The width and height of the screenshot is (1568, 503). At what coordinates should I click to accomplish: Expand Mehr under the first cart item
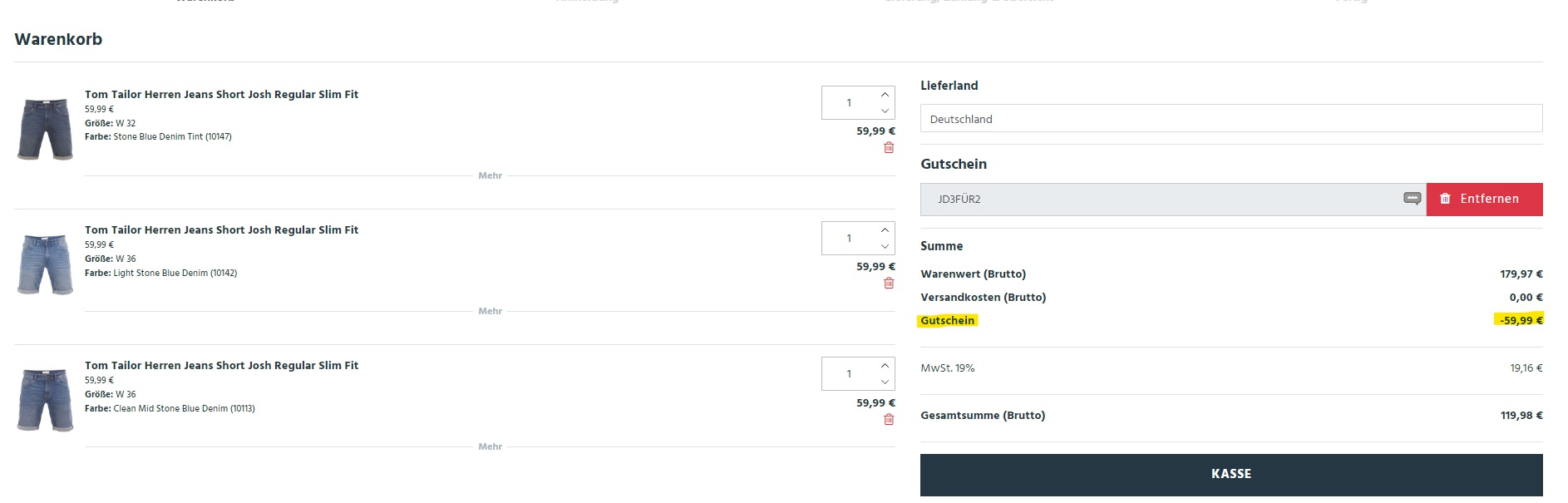[x=491, y=175]
